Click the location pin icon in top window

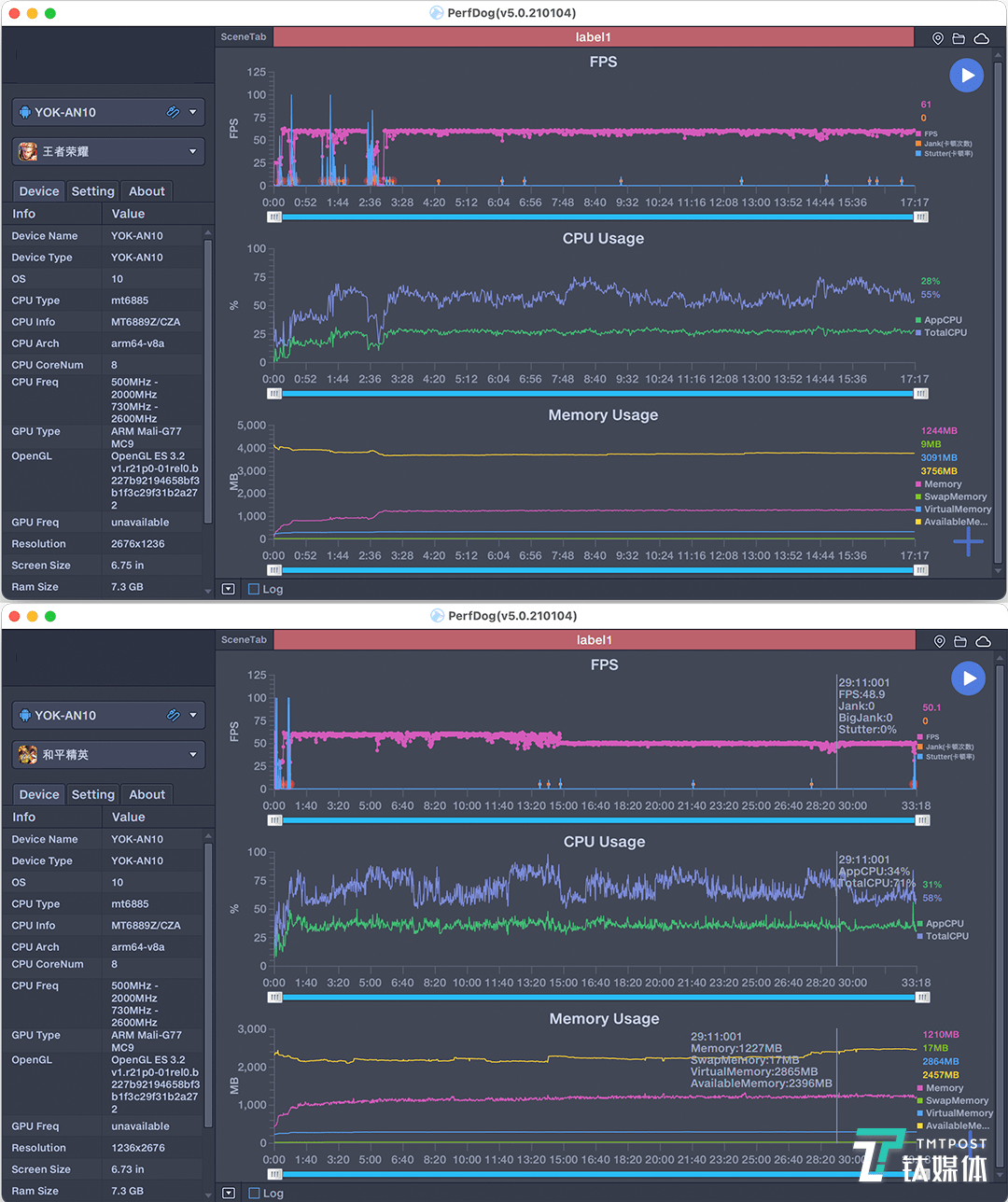tap(938, 38)
